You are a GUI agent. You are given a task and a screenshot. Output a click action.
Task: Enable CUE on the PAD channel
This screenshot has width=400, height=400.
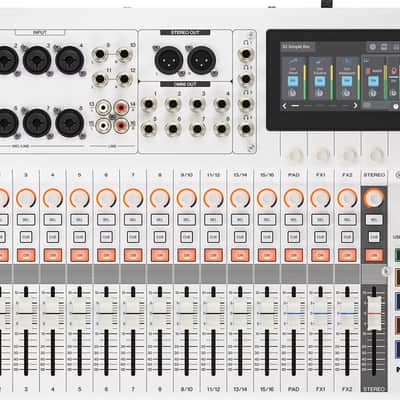pyautogui.click(x=294, y=237)
